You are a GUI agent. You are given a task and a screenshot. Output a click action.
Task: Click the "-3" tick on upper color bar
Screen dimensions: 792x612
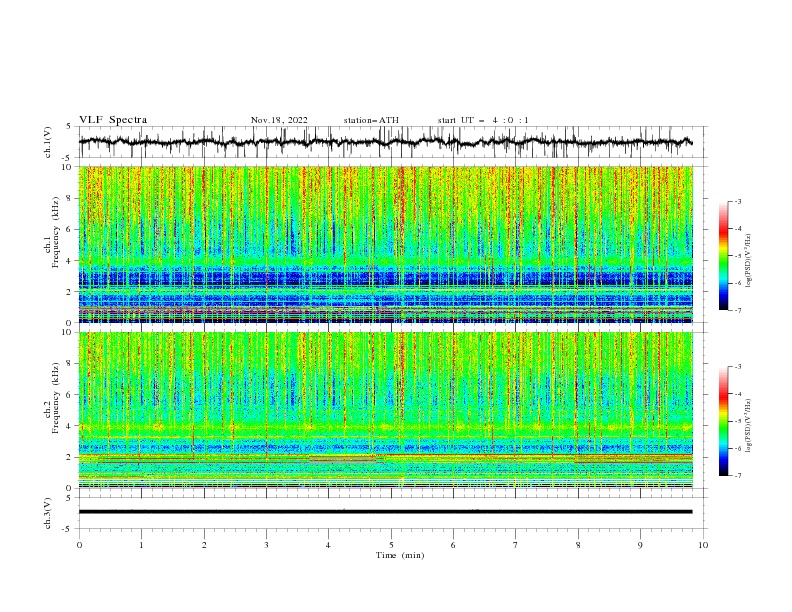pyautogui.click(x=738, y=201)
